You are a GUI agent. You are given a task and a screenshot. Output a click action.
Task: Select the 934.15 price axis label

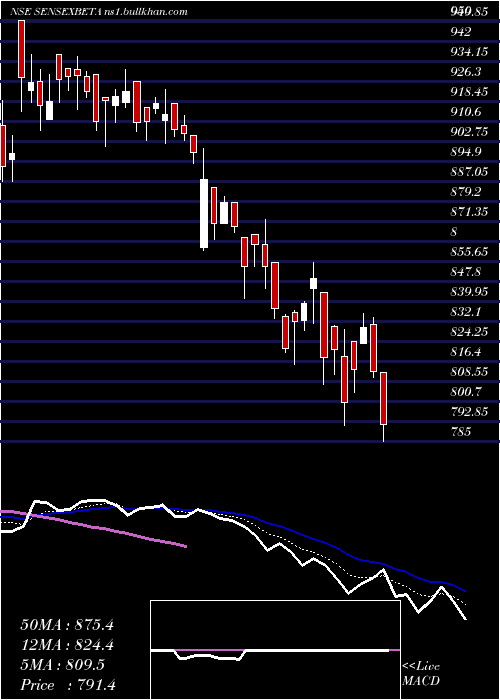coord(468,52)
